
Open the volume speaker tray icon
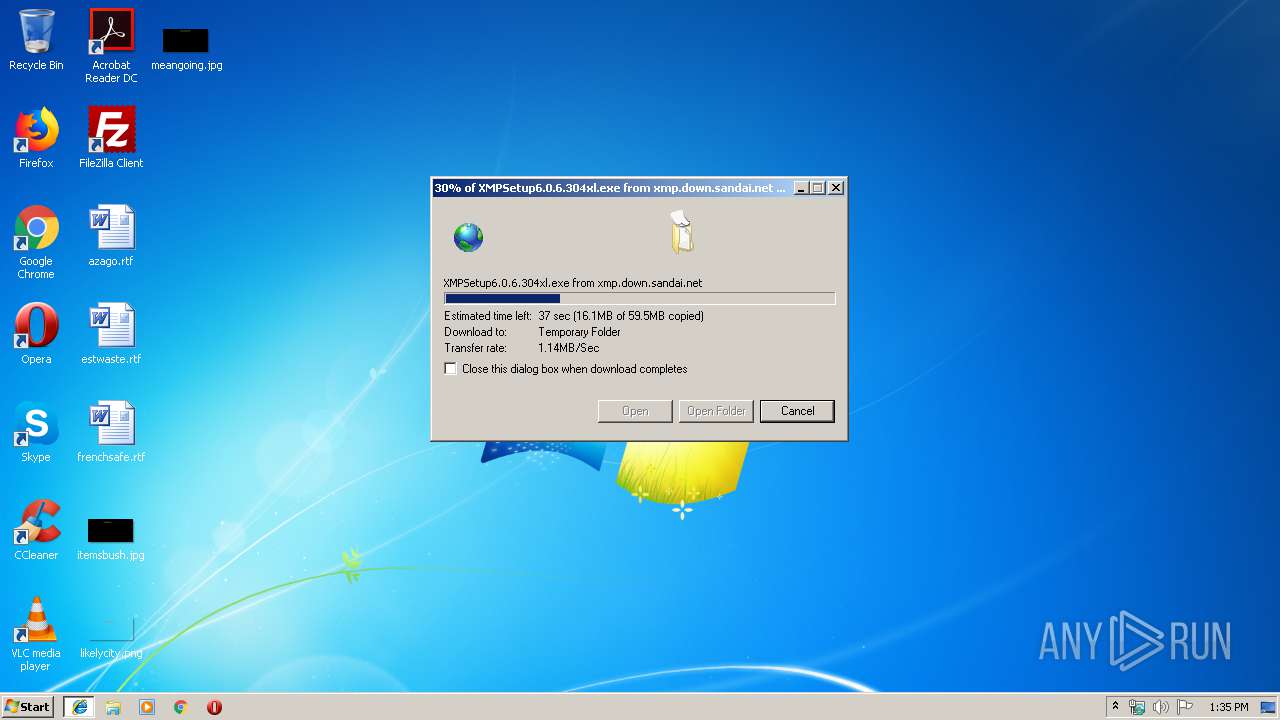pos(1161,707)
